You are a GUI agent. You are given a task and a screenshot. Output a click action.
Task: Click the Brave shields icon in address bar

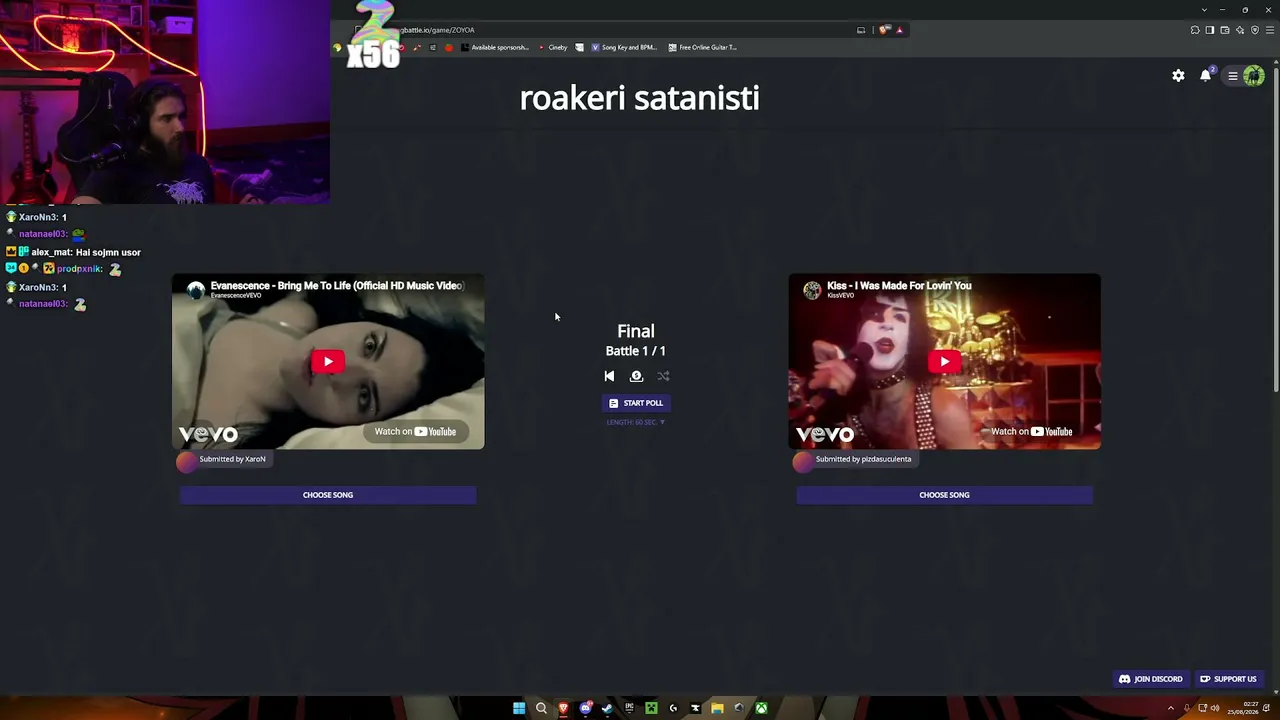(x=884, y=30)
